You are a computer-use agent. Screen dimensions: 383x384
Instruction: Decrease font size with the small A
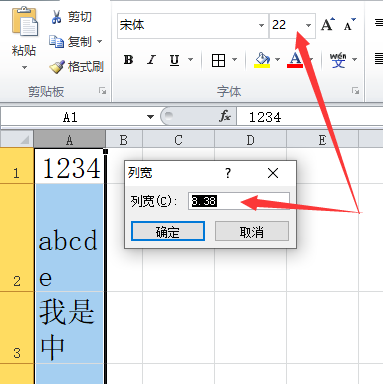click(x=349, y=25)
